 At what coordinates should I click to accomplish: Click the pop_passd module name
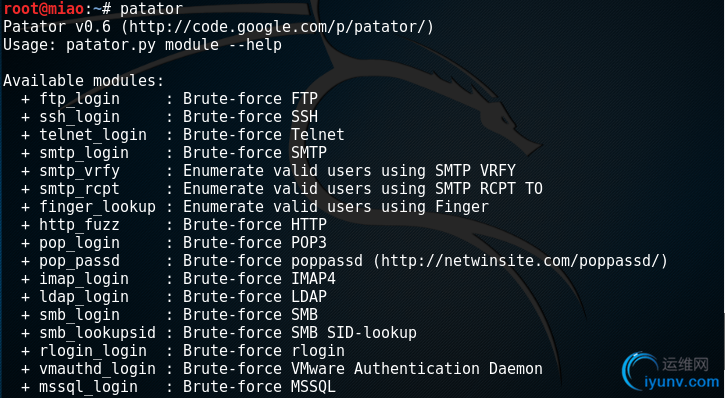tap(80, 261)
